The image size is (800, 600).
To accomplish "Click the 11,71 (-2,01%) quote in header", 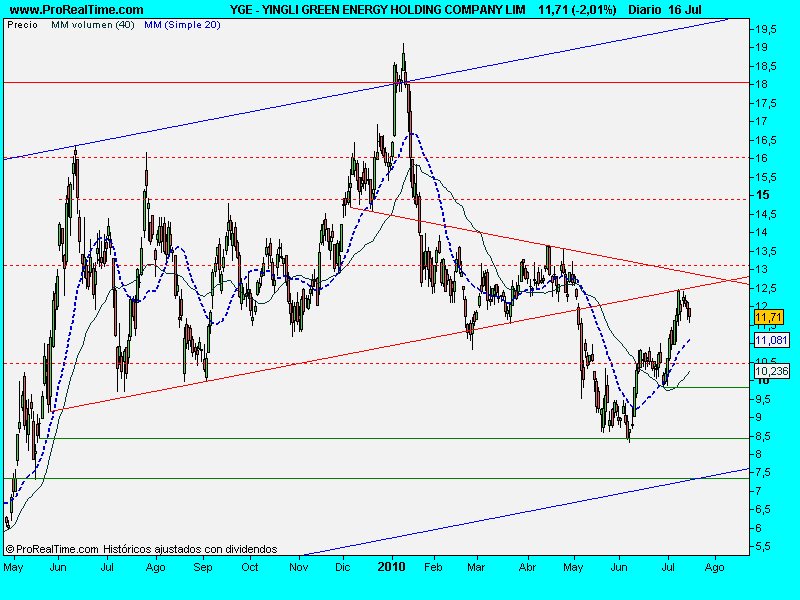I will 577,10.
